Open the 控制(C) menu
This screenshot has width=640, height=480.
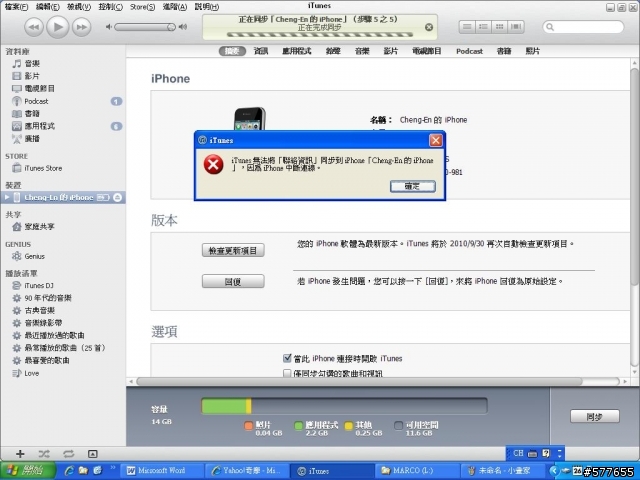pyautogui.click(x=110, y=7)
